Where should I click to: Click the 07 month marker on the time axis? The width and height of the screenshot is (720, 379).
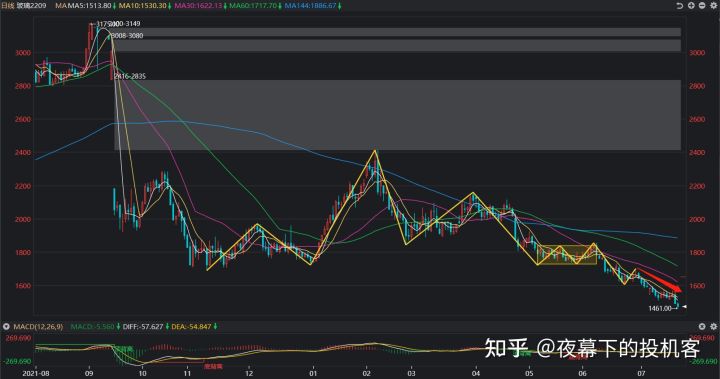click(641, 373)
